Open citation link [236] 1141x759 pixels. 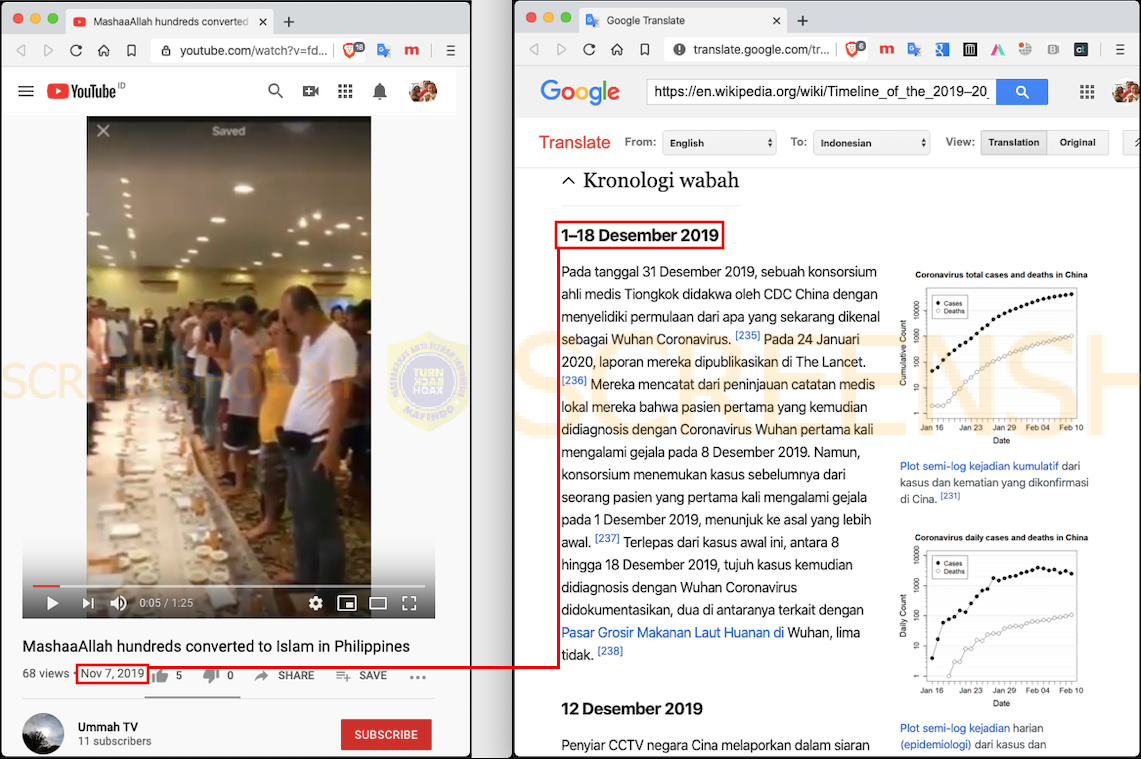574,381
